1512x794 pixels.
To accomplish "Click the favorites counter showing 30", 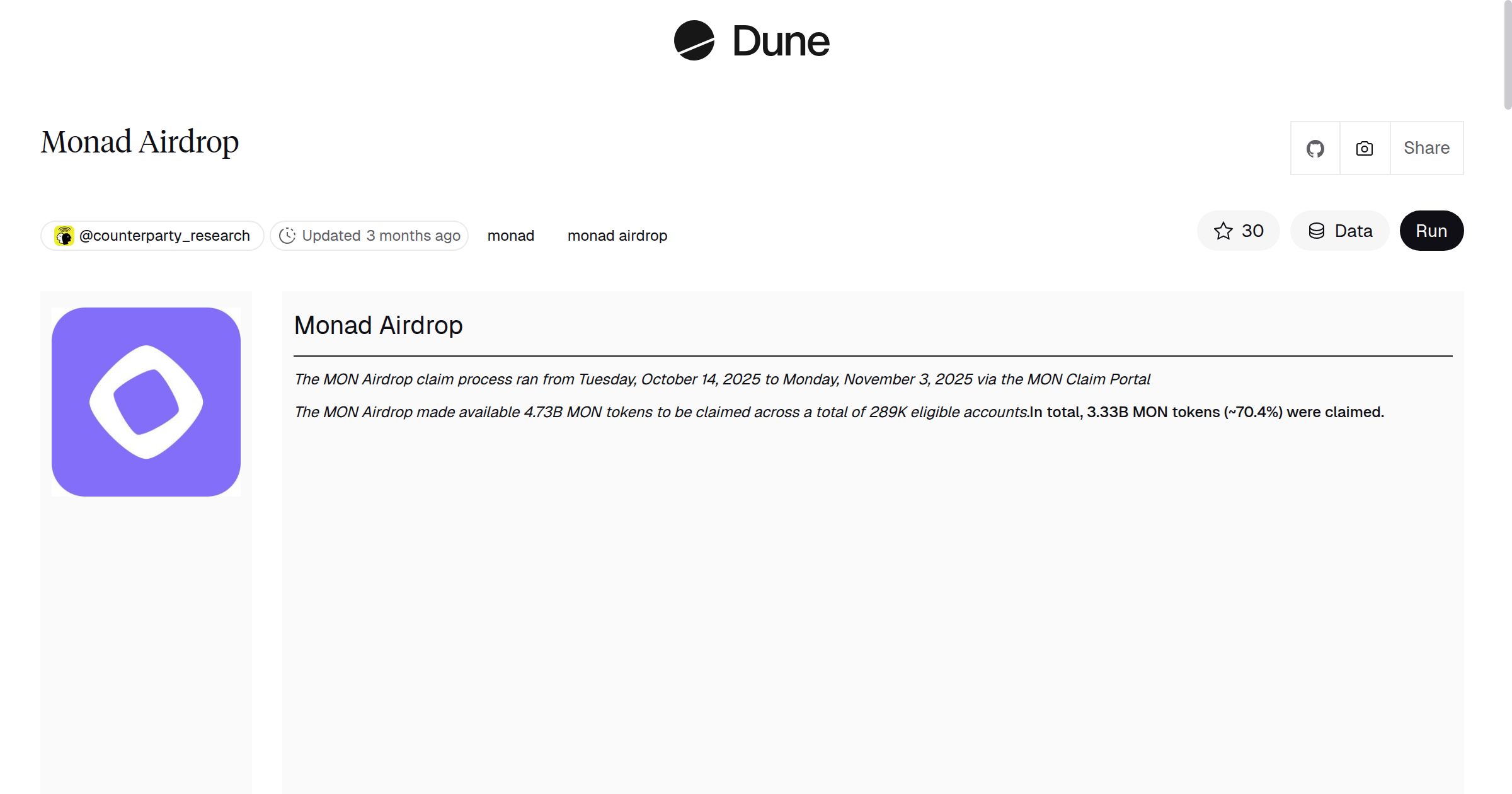I will click(x=1252, y=231).
